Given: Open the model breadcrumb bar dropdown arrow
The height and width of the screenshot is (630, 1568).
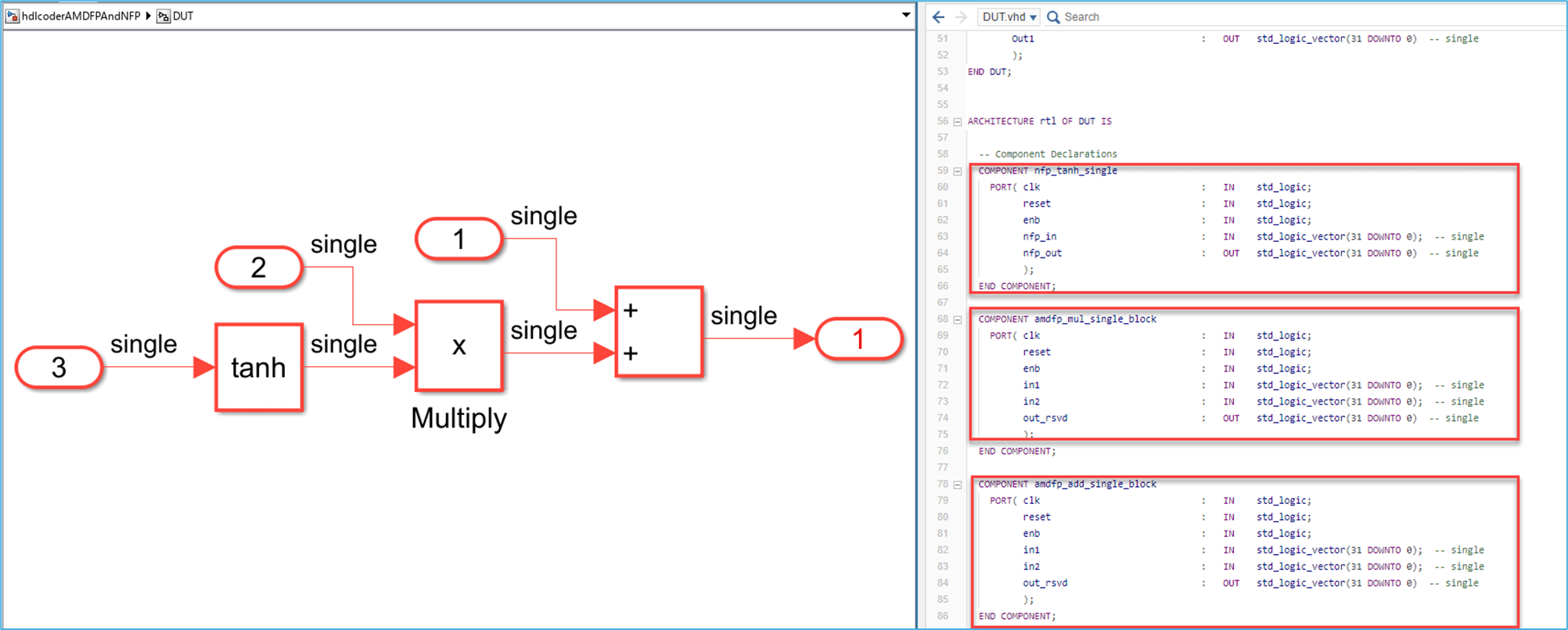Looking at the screenshot, I should [906, 15].
